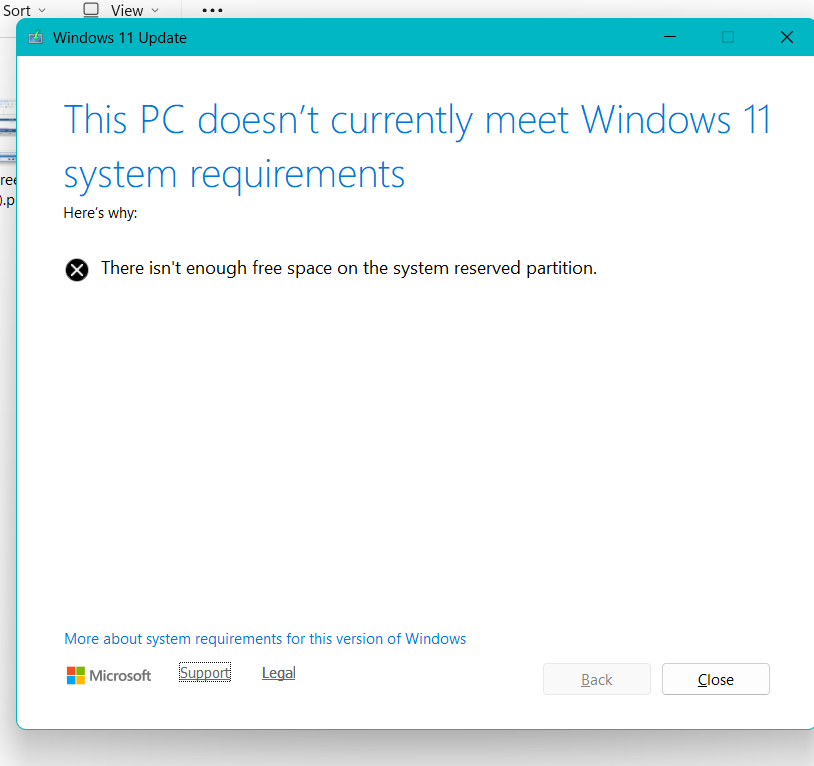
Task: Click the free space error message text
Action: click(348, 268)
